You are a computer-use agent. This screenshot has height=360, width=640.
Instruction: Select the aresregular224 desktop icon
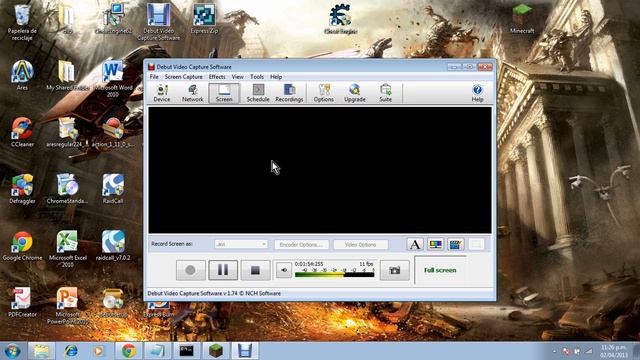click(x=67, y=132)
